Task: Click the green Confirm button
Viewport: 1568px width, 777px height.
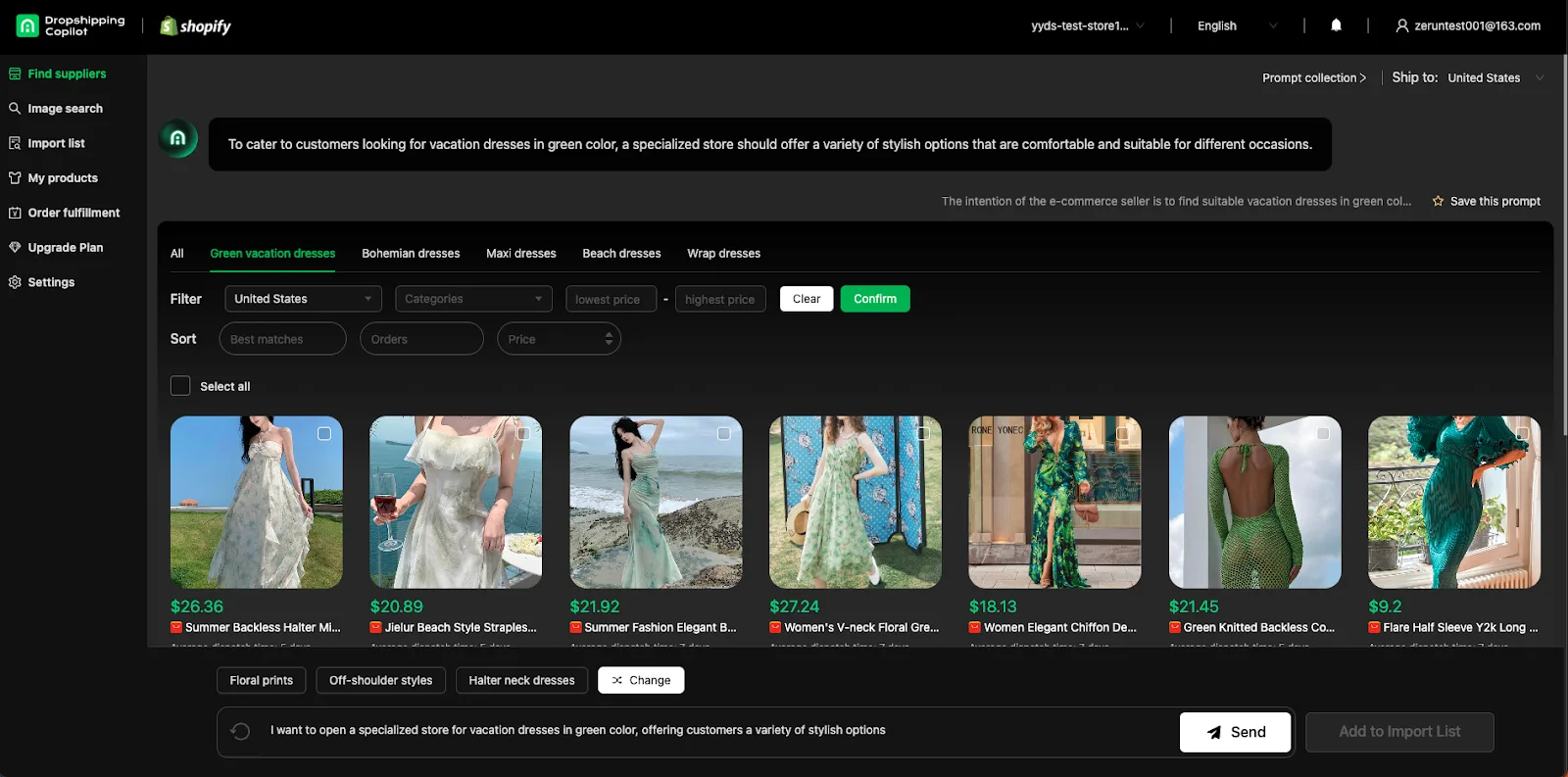Action: 874,299
